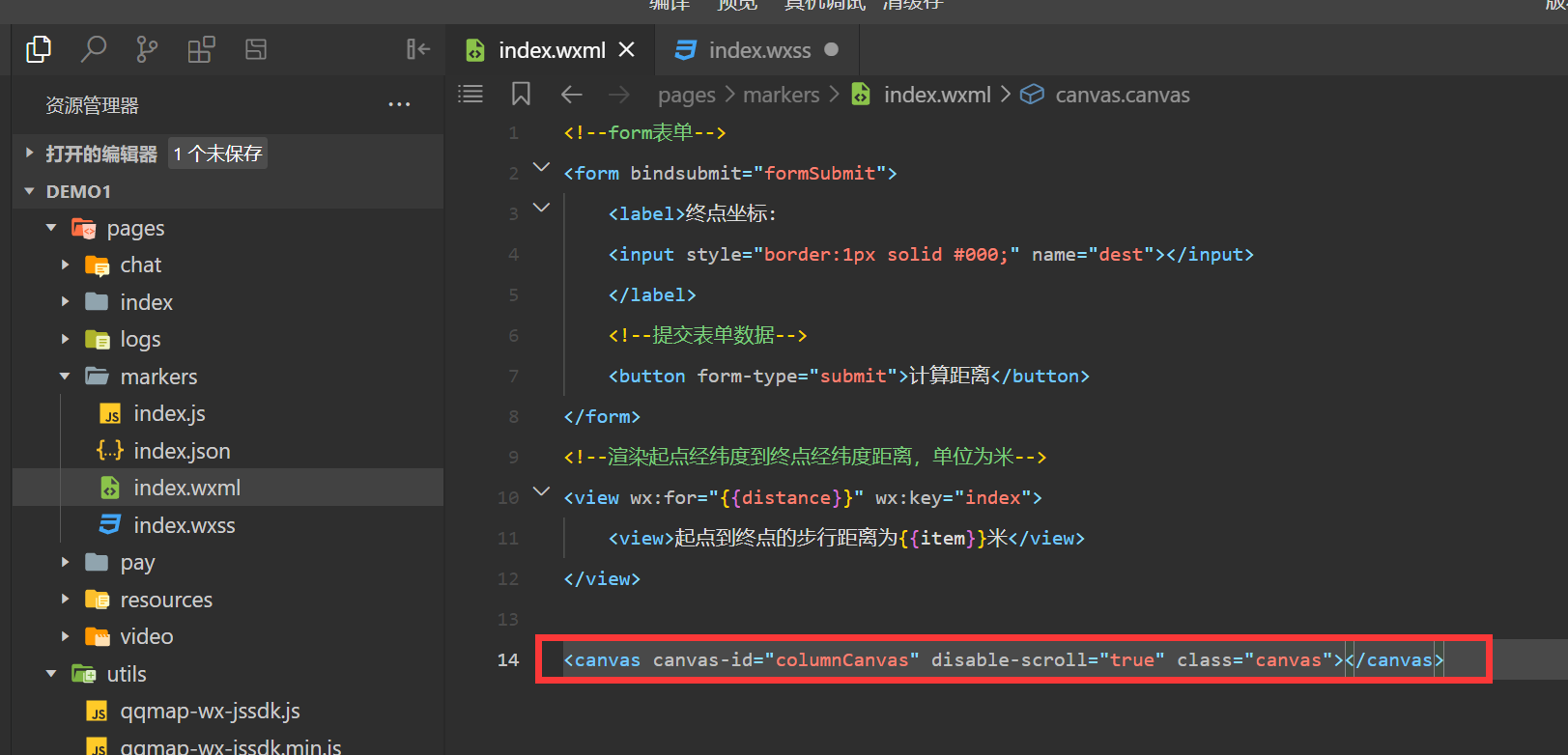Open the Extensions blocks icon
1568x755 pixels.
coord(201,49)
